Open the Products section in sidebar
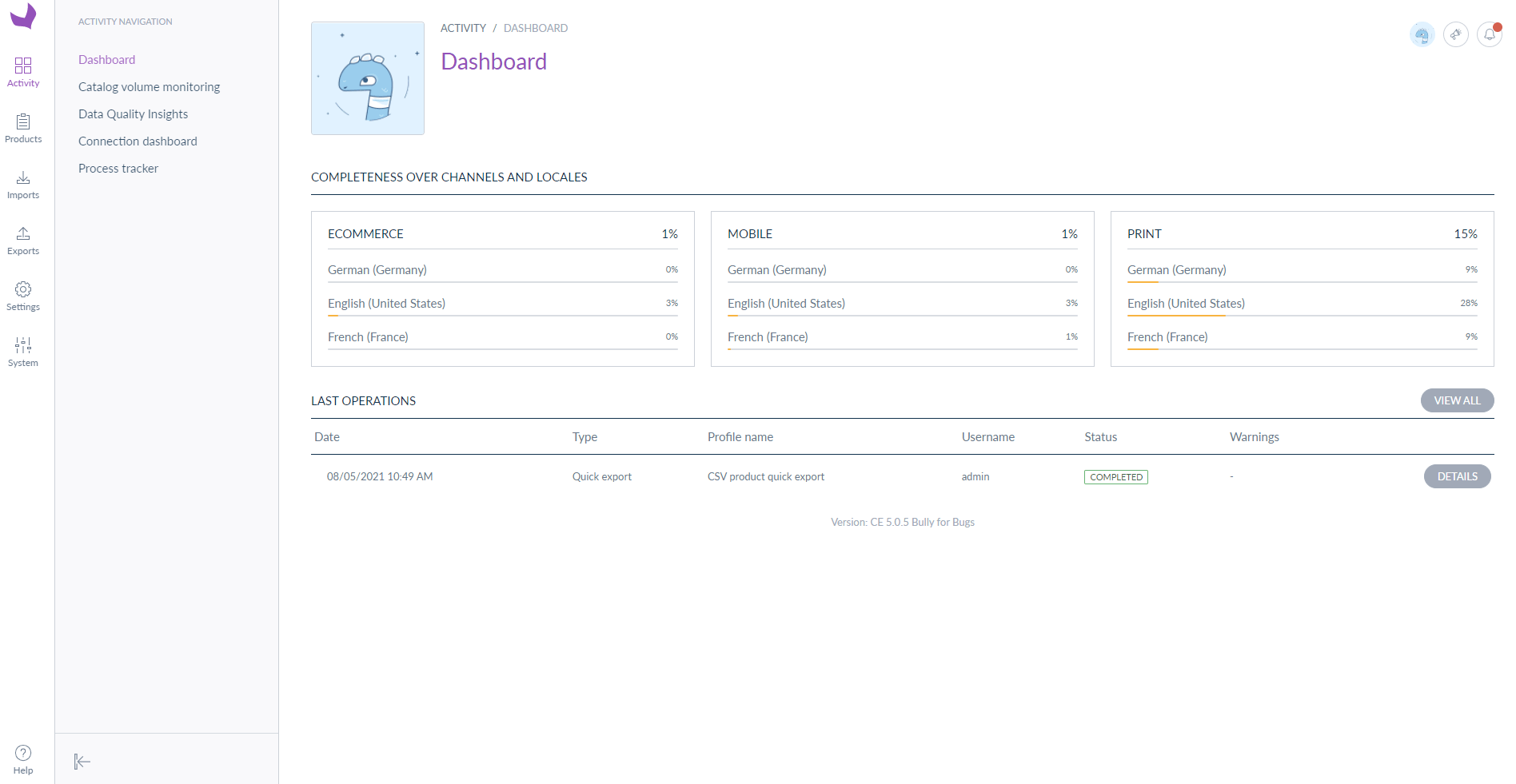1516x784 pixels. pos(23,128)
